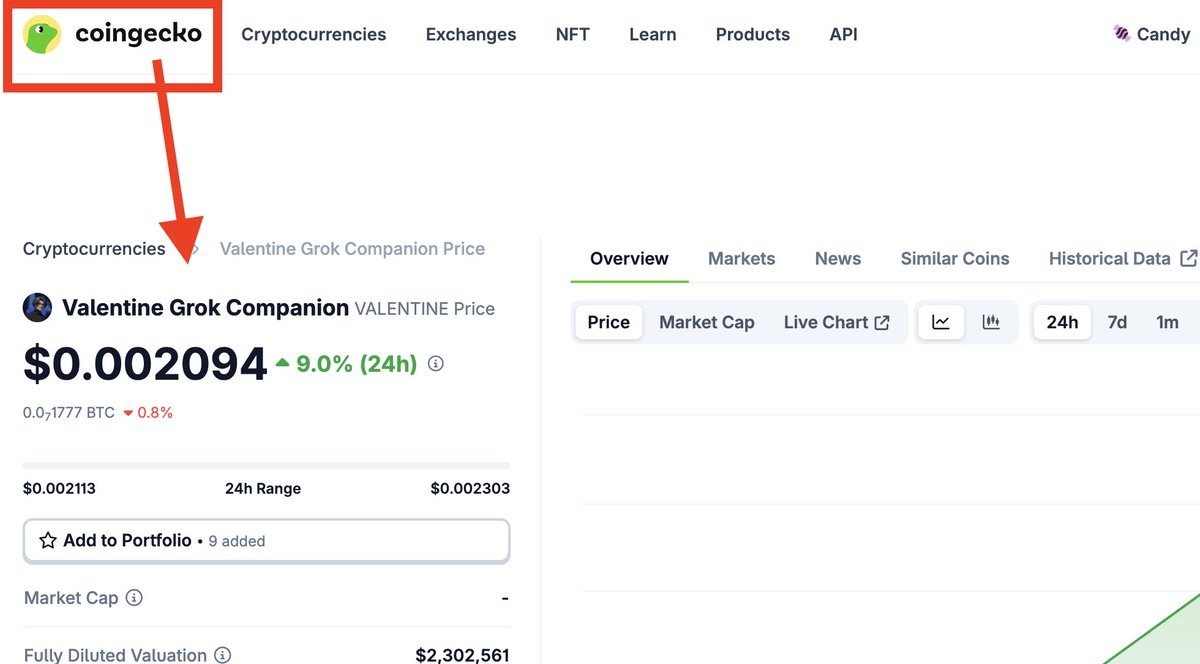Image resolution: width=1200 pixels, height=664 pixels.
Task: Open the Products navigation menu
Action: pos(753,34)
